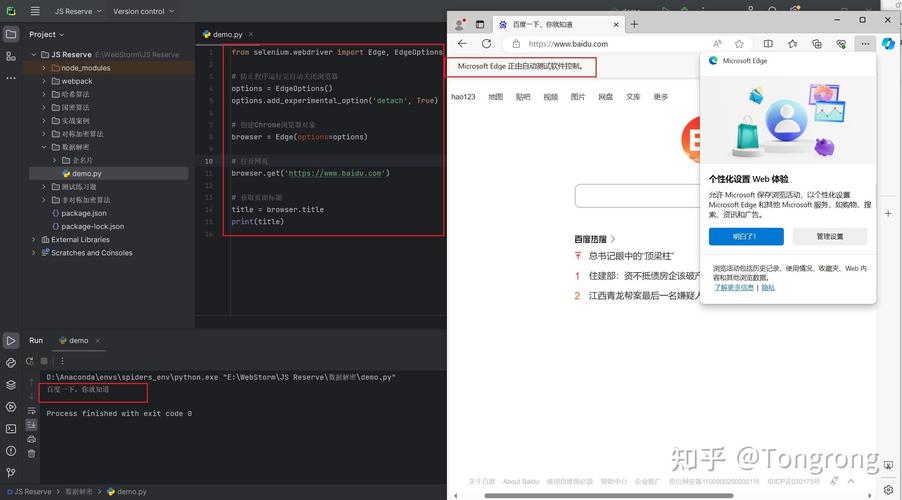
Task: Rerun the demo script in Run panel
Action: [x=30, y=361]
